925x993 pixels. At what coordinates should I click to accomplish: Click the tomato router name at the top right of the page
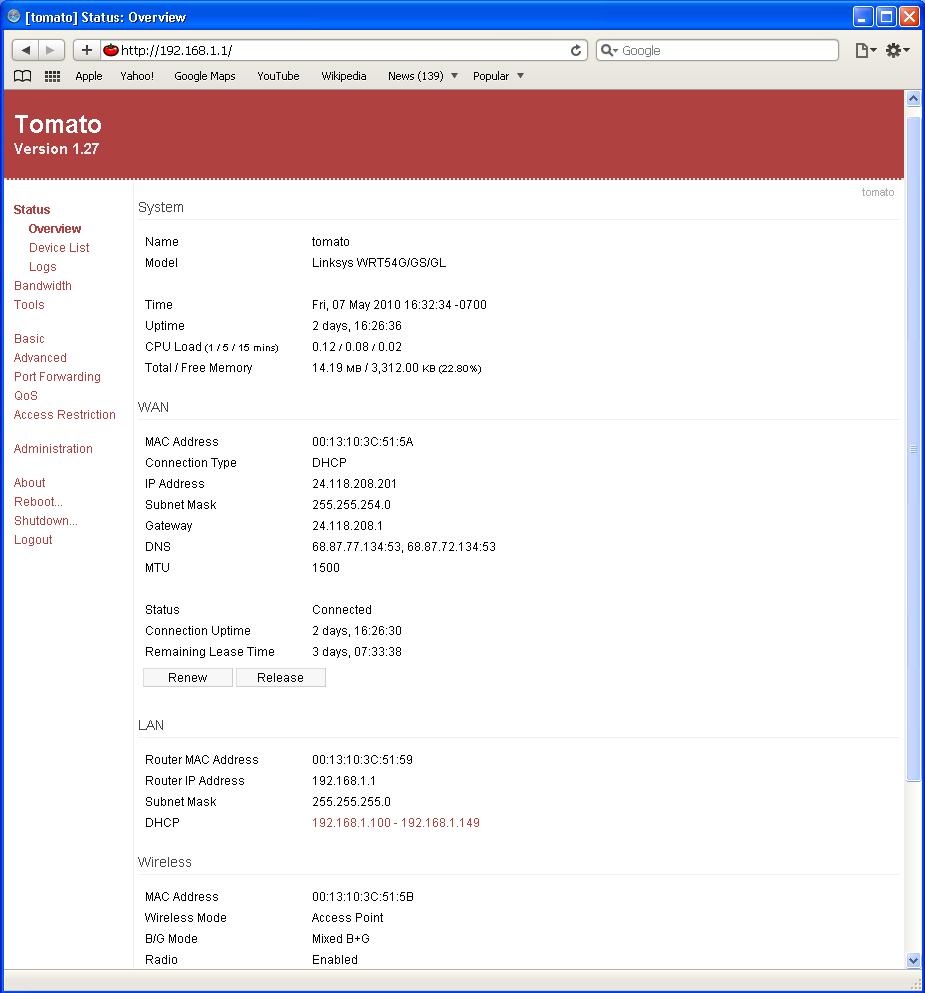click(x=878, y=193)
